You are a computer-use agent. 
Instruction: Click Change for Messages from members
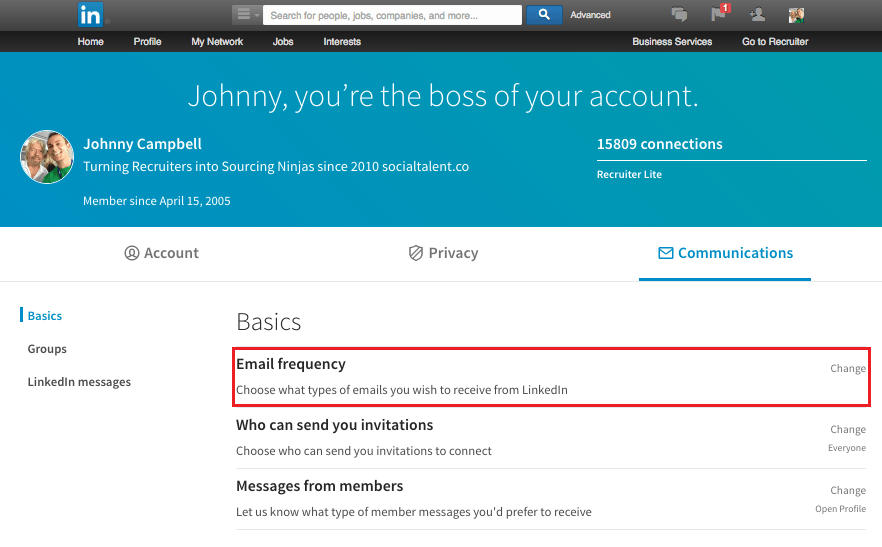point(848,490)
